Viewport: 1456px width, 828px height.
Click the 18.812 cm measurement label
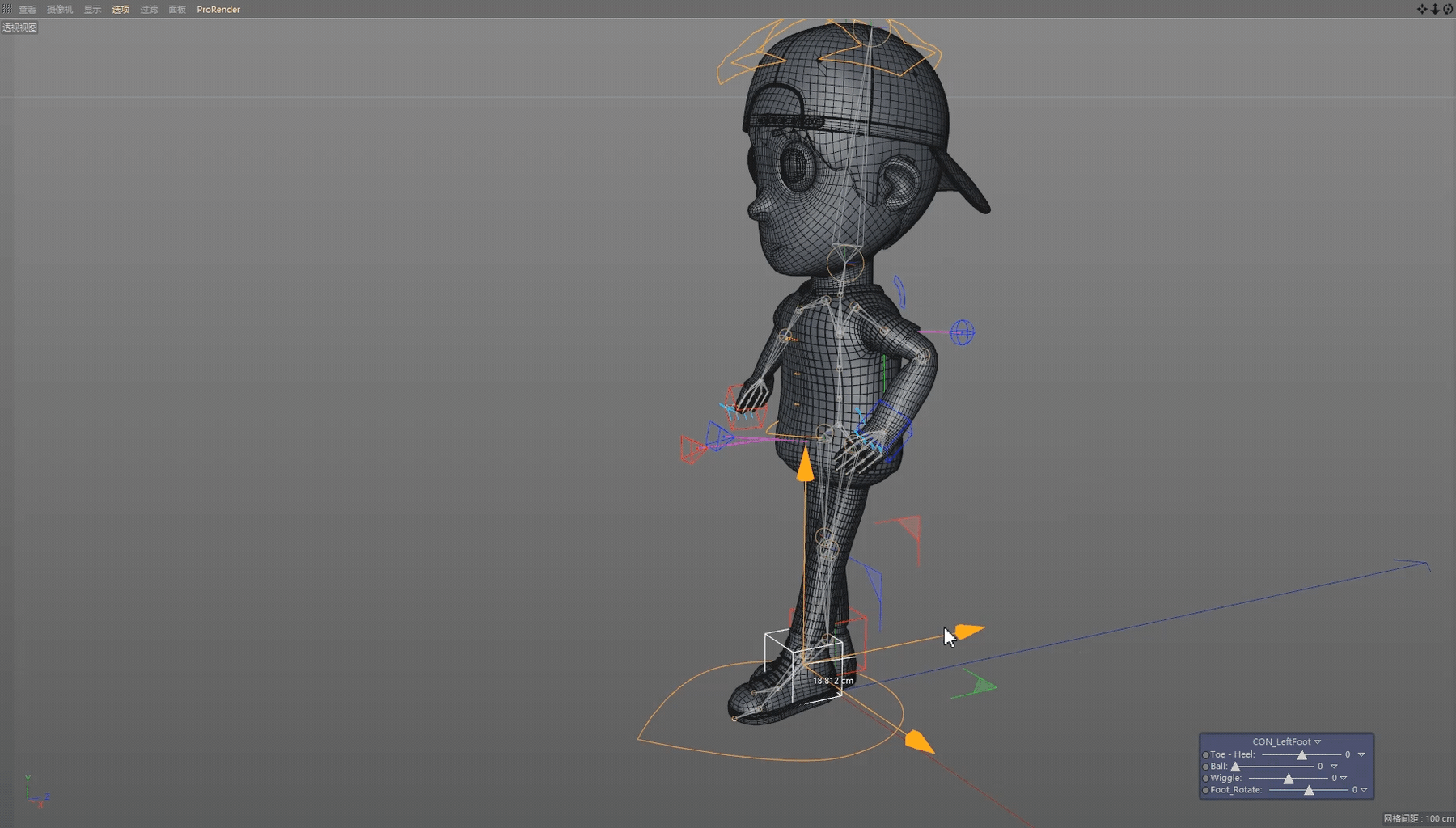pos(833,681)
